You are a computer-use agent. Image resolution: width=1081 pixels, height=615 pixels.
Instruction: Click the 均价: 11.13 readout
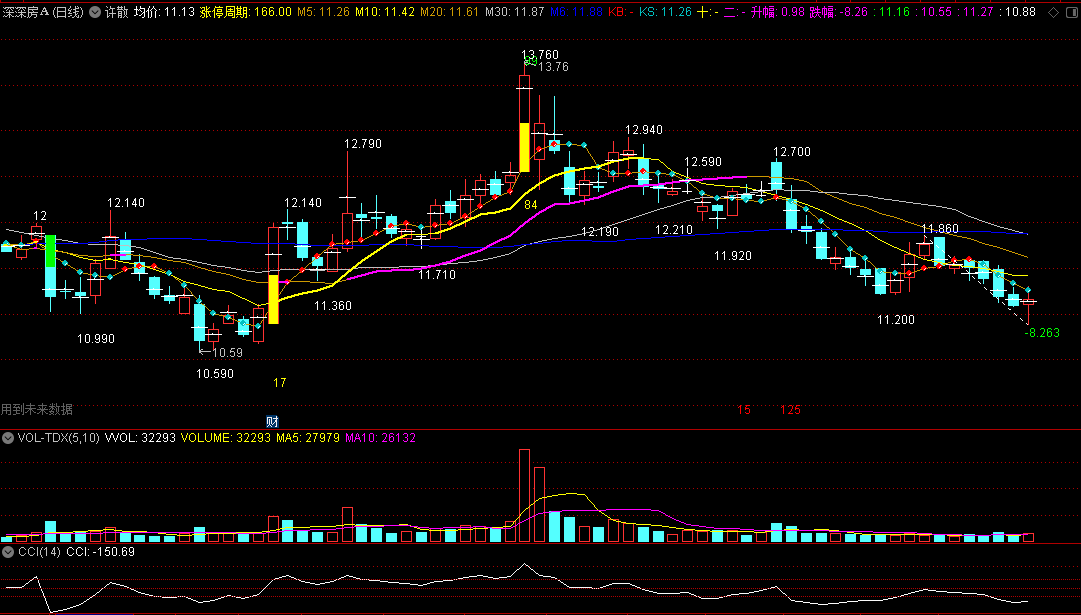click(164, 12)
